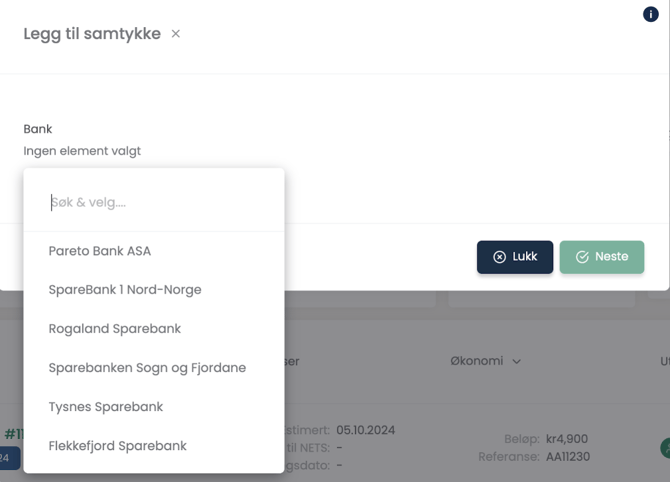Click the info icon in top-right corner
The height and width of the screenshot is (482, 670).
pyautogui.click(x=650, y=14)
